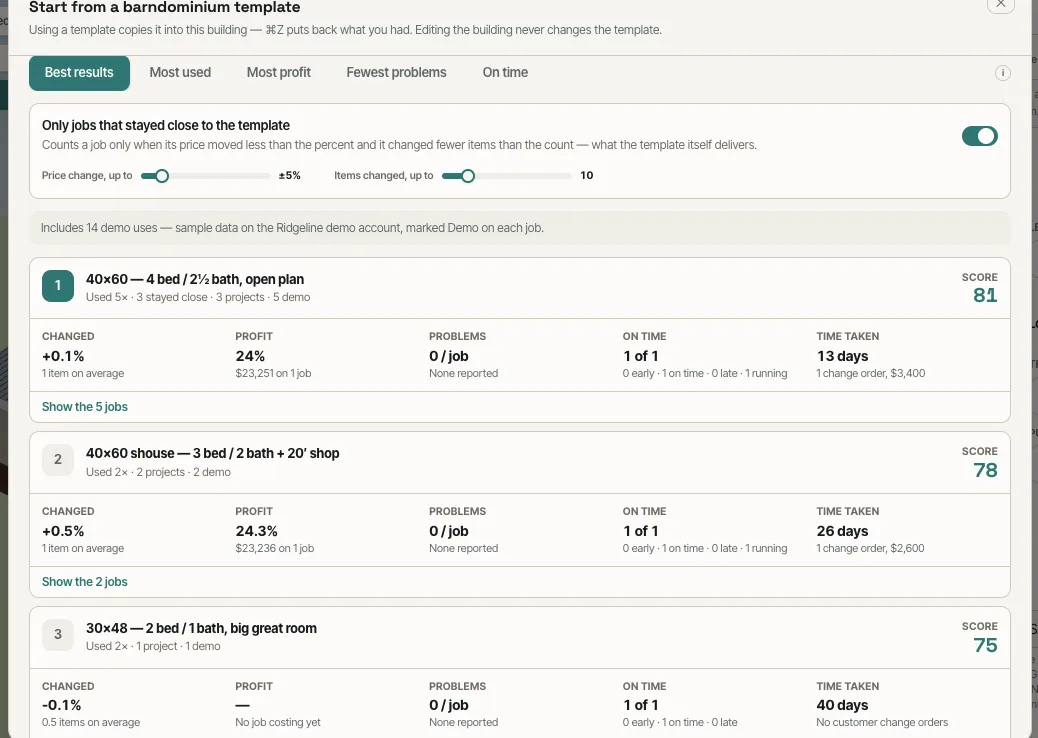Click the 40 days time taken value
Screen dimensions: 1038x738
[842, 705]
